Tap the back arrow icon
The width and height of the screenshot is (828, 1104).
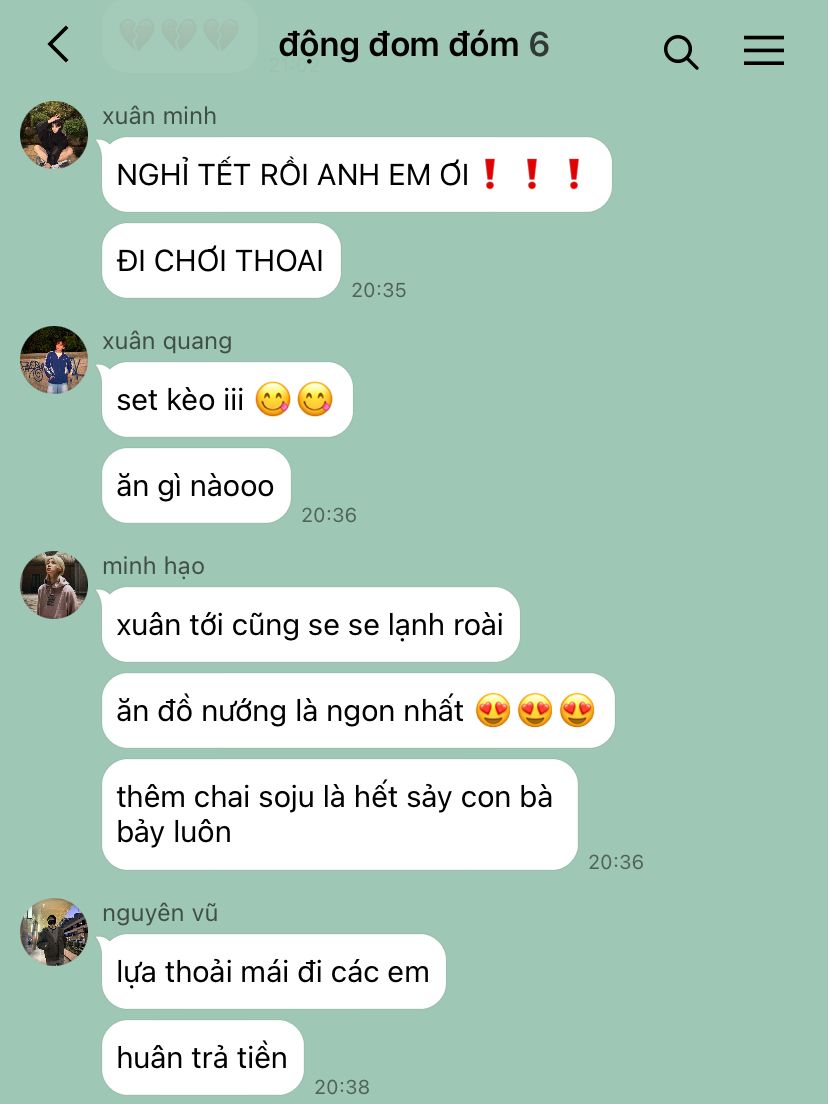(x=58, y=44)
